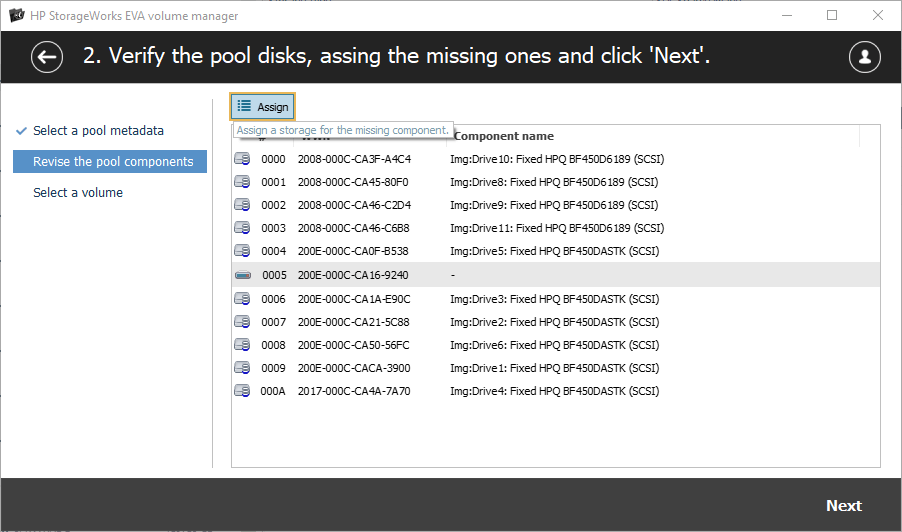The image size is (902, 532).
Task: Click the disk icon for row 0003
Action: pos(242,228)
